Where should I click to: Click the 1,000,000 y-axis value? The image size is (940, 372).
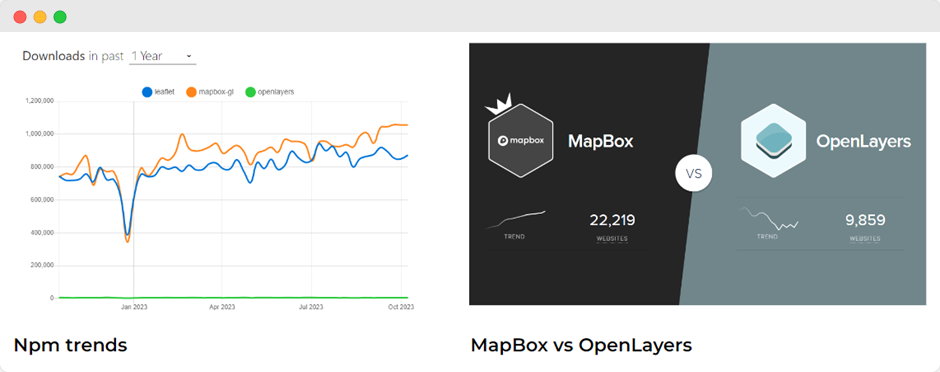tap(40, 134)
